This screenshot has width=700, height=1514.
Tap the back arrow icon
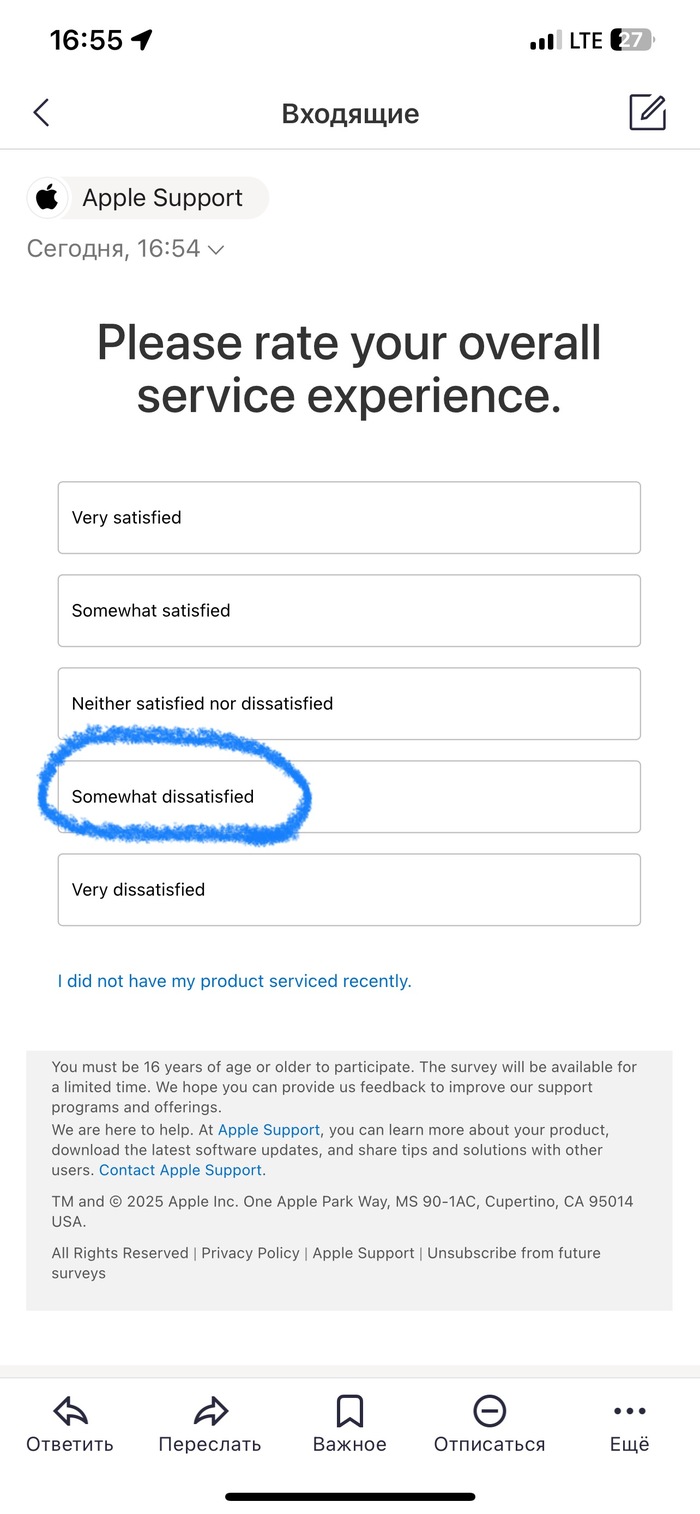tap(41, 113)
